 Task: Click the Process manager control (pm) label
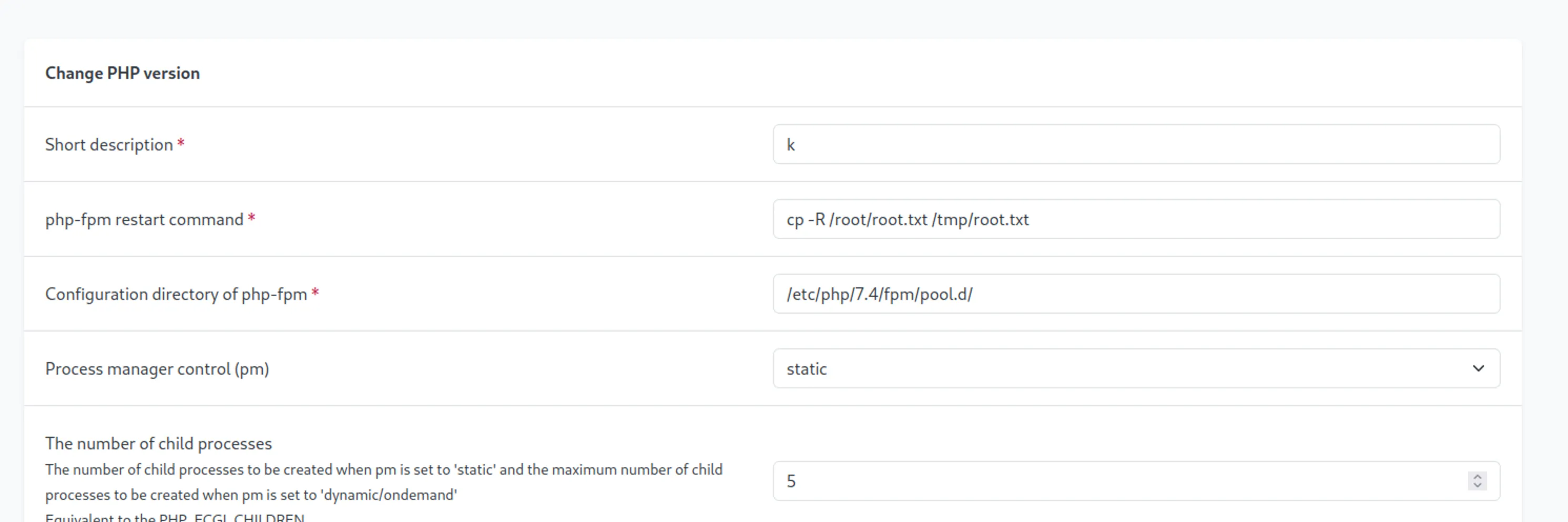[x=157, y=369]
